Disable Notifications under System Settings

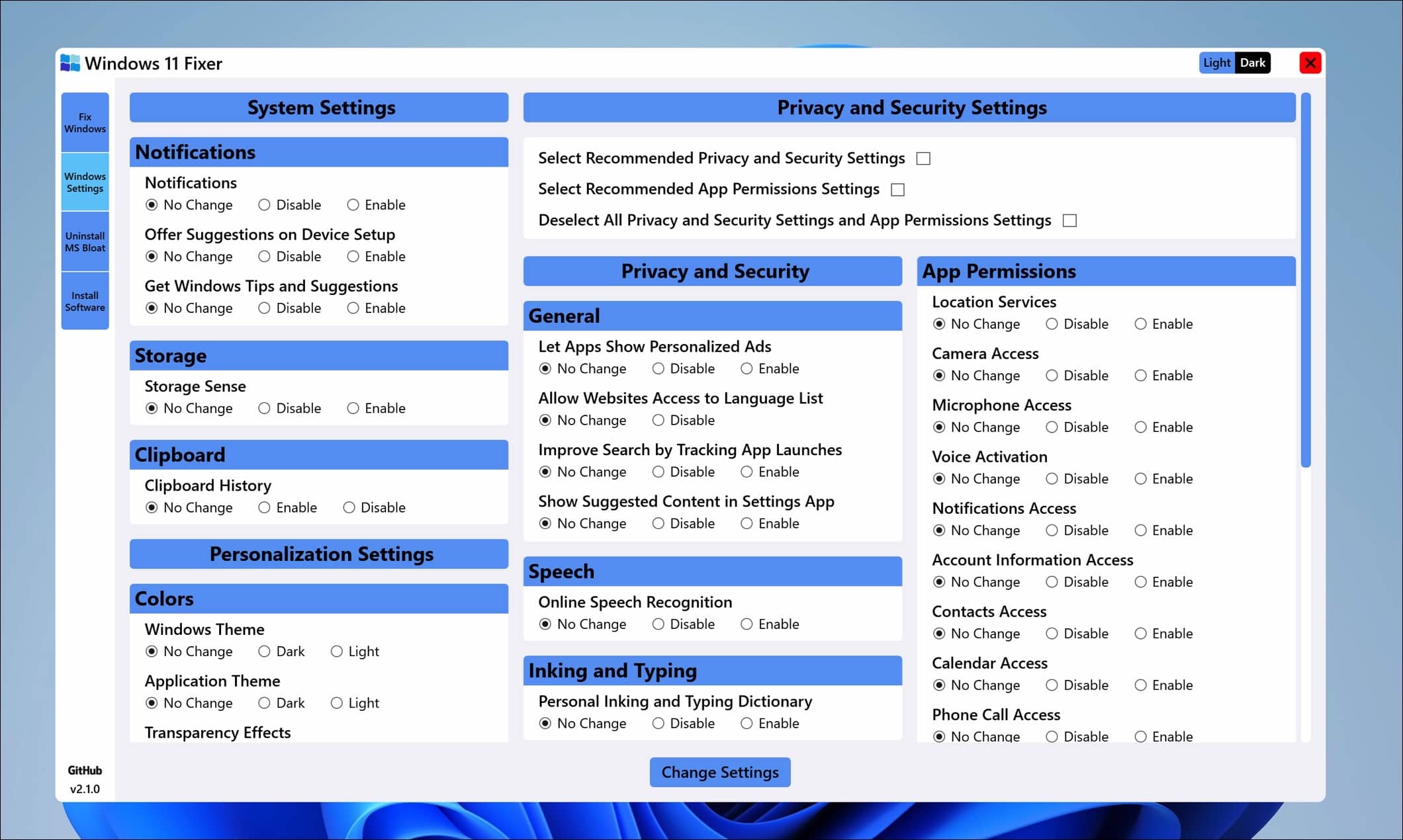(265, 205)
